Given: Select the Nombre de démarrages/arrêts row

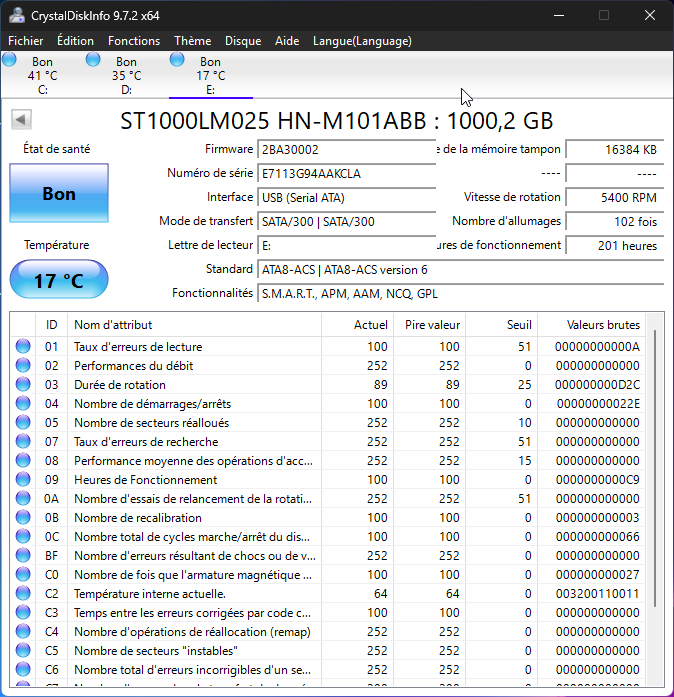Looking at the screenshot, I should coord(328,404).
